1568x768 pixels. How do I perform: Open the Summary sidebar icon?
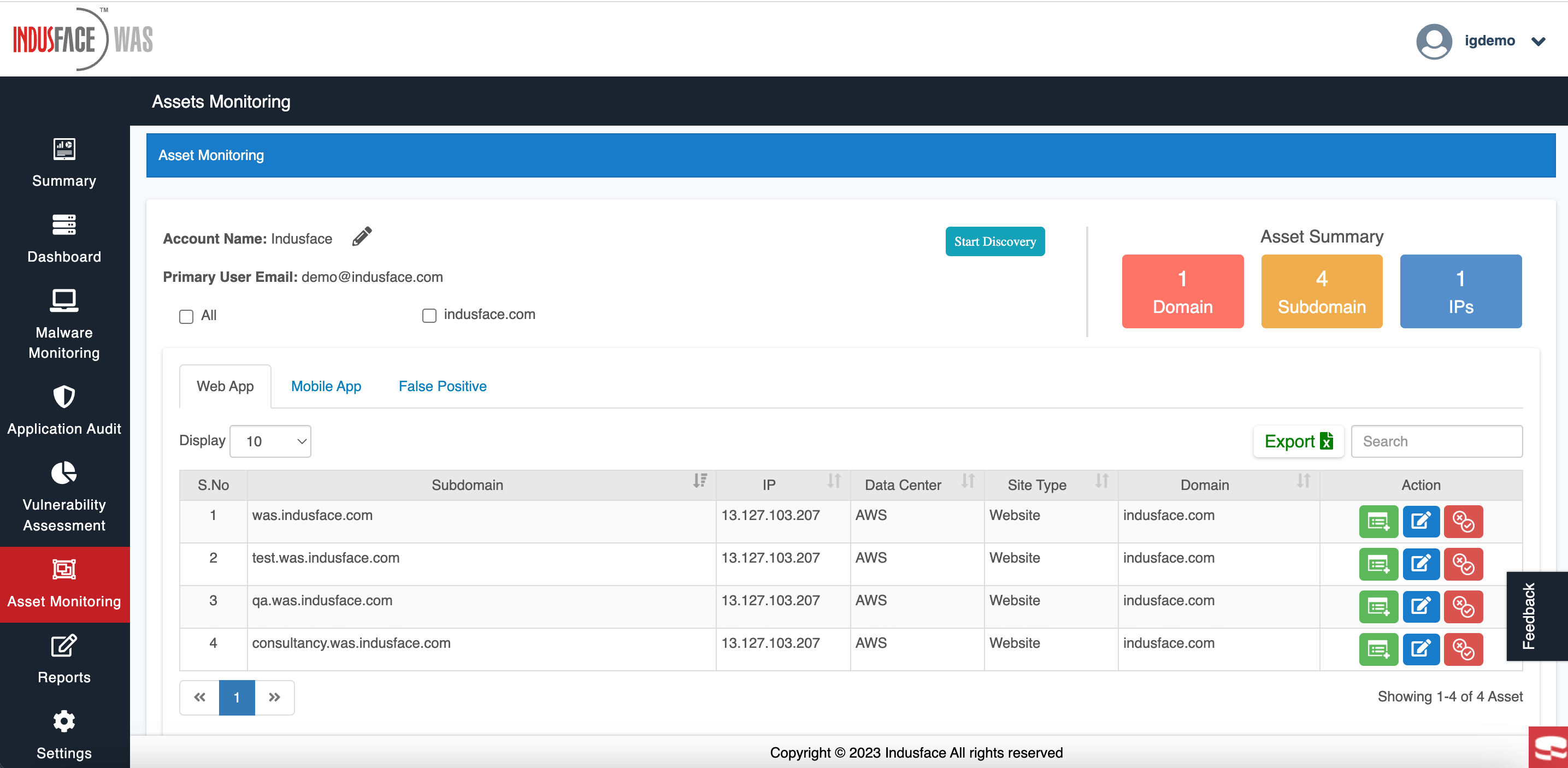(64, 149)
